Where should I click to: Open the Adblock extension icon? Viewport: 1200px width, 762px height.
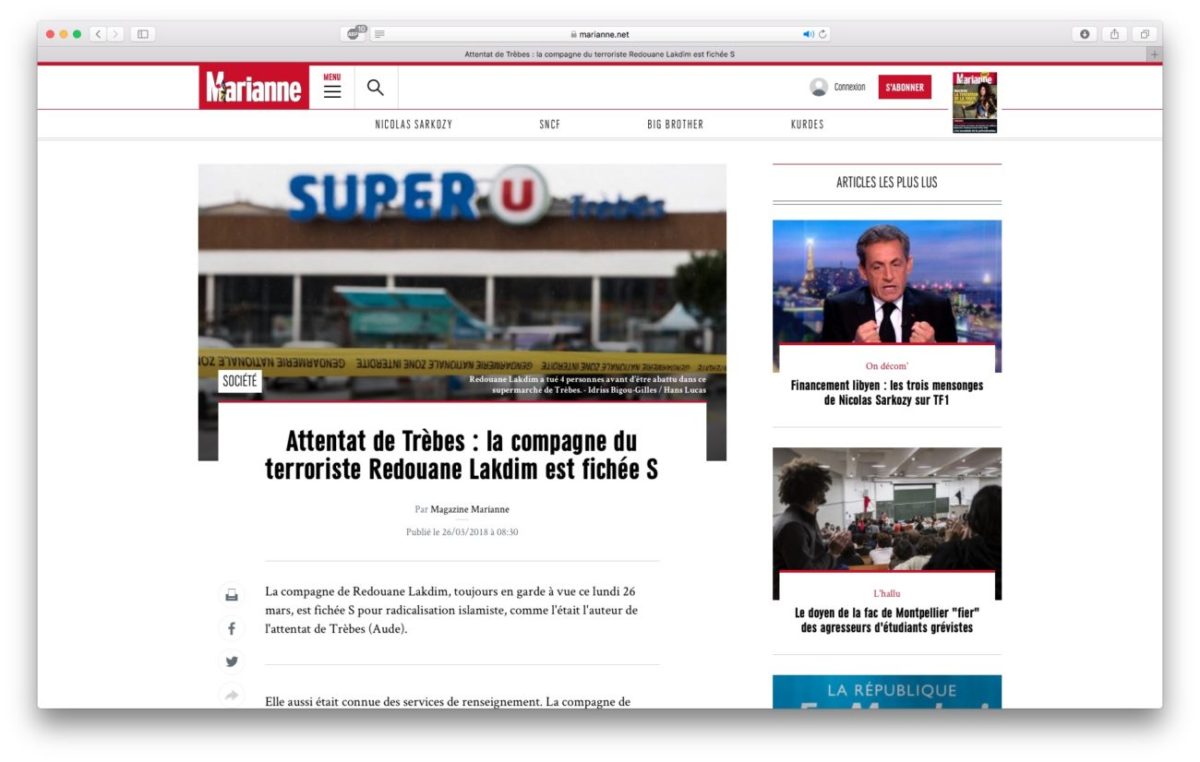[355, 34]
